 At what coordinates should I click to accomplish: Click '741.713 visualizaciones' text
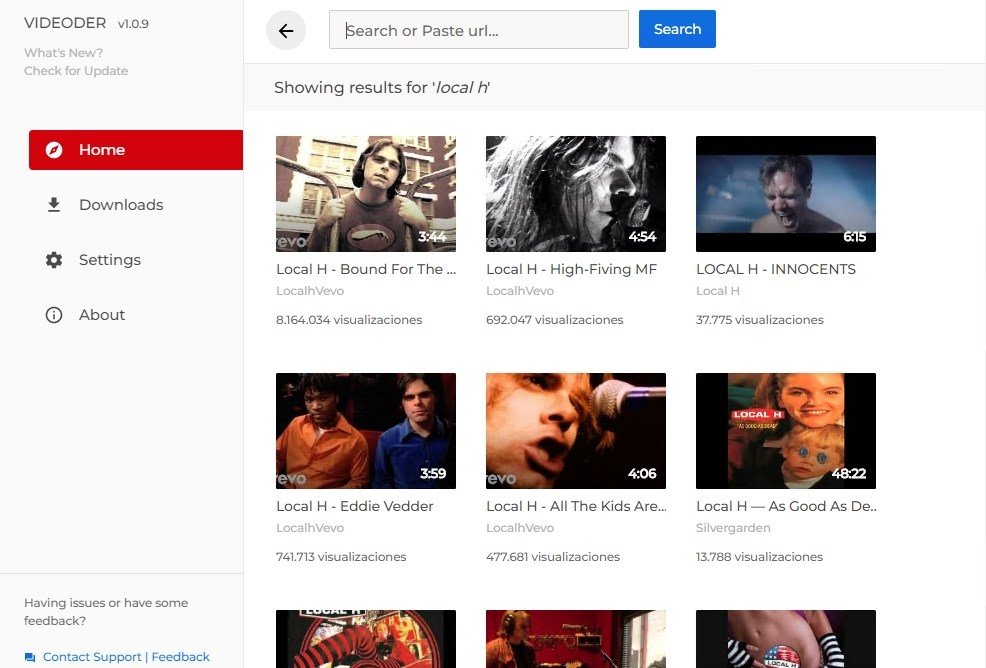click(341, 557)
